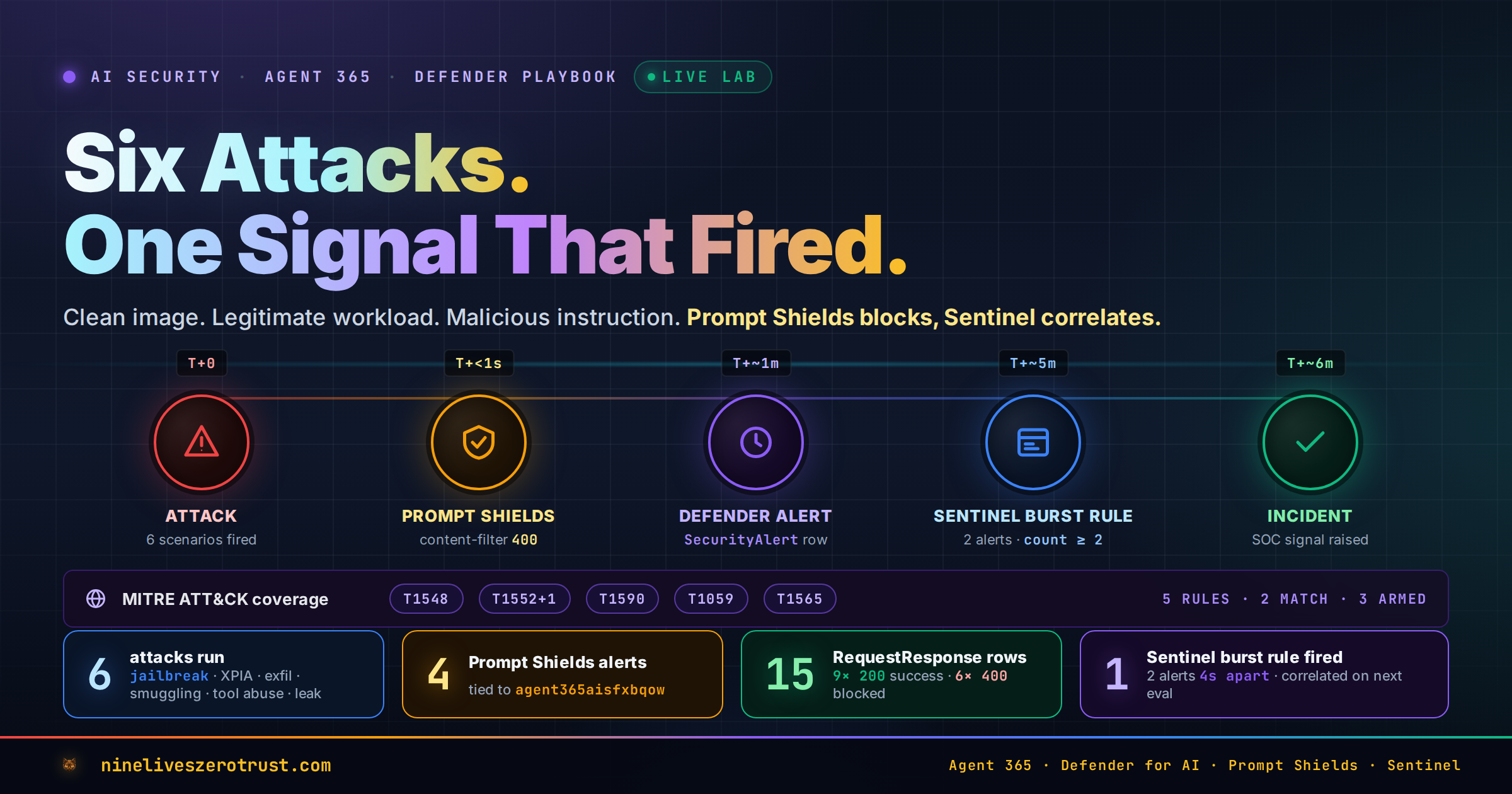Screen dimensions: 1512x794
Task: Click the T+~5m timeline marker
Action: click(1033, 363)
